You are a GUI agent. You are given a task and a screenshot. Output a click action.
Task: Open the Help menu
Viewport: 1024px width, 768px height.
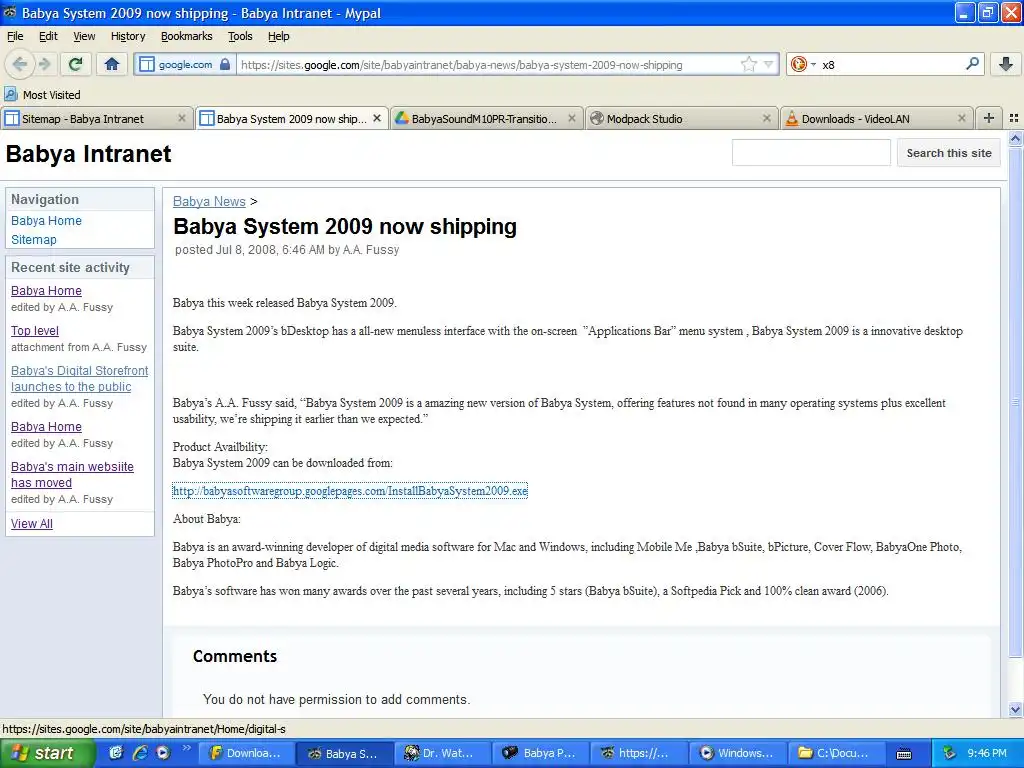(x=278, y=37)
